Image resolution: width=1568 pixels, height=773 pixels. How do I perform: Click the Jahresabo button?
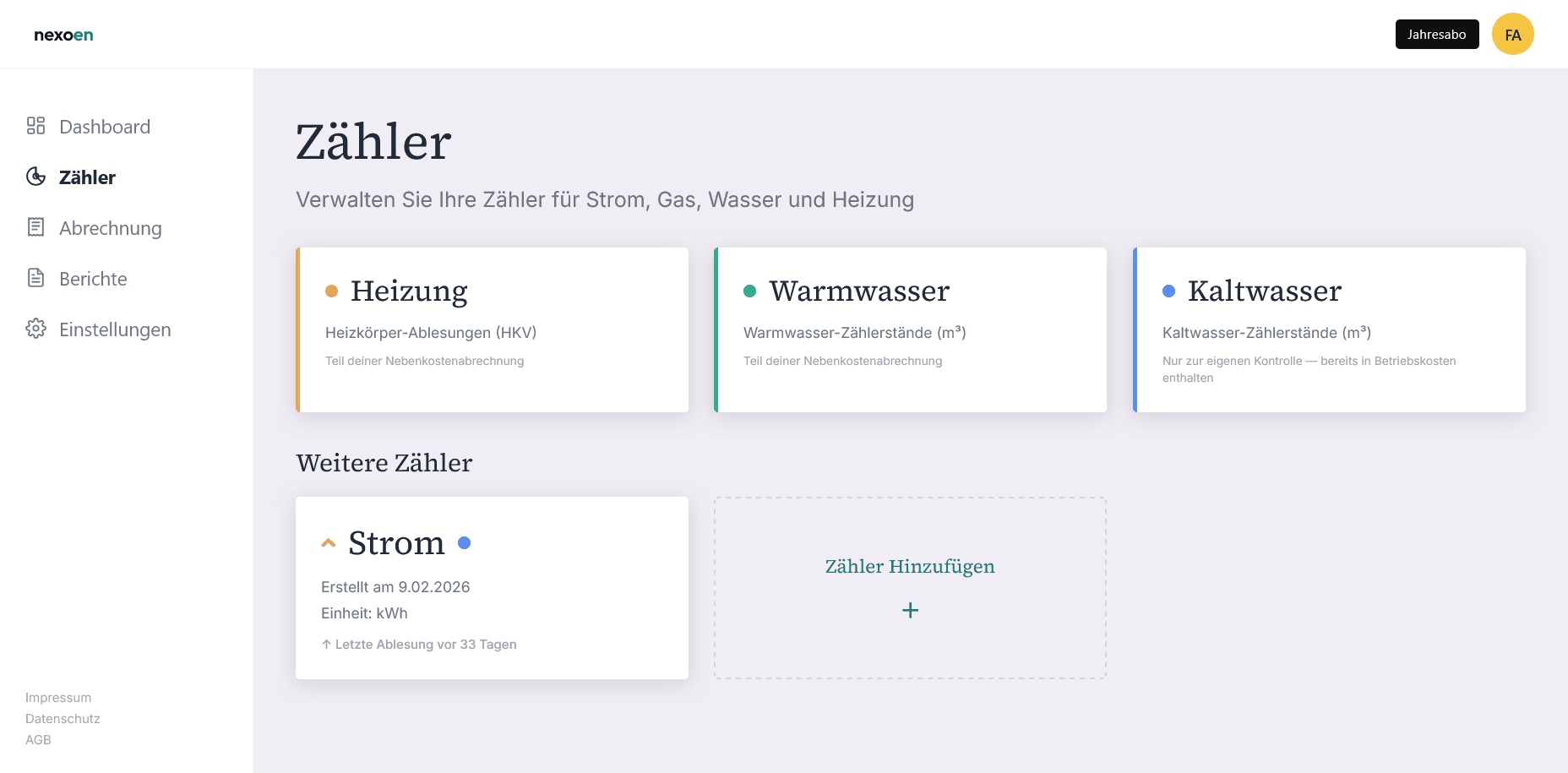coord(1436,35)
